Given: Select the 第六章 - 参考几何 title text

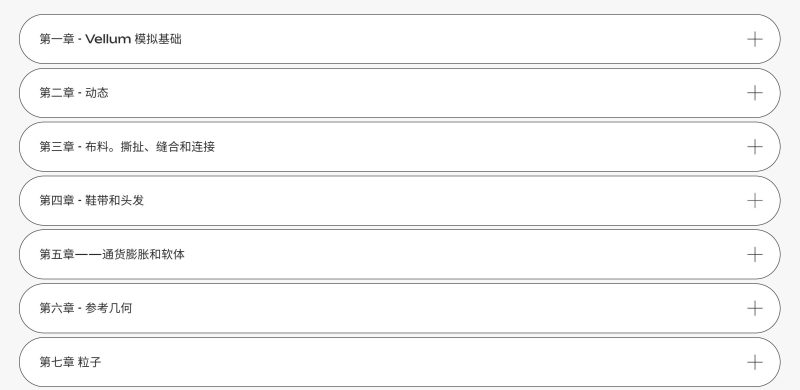Looking at the screenshot, I should [86, 308].
